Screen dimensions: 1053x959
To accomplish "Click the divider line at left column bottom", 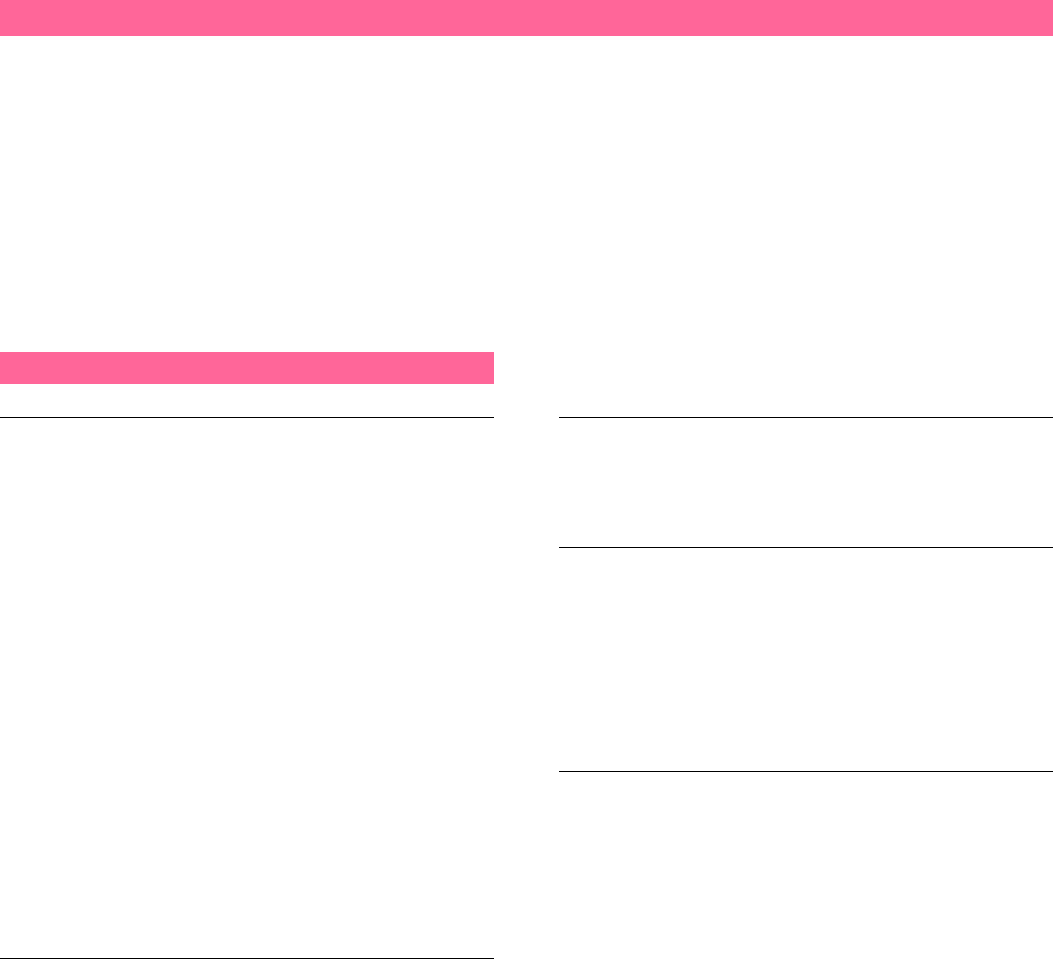I will (x=246, y=958).
